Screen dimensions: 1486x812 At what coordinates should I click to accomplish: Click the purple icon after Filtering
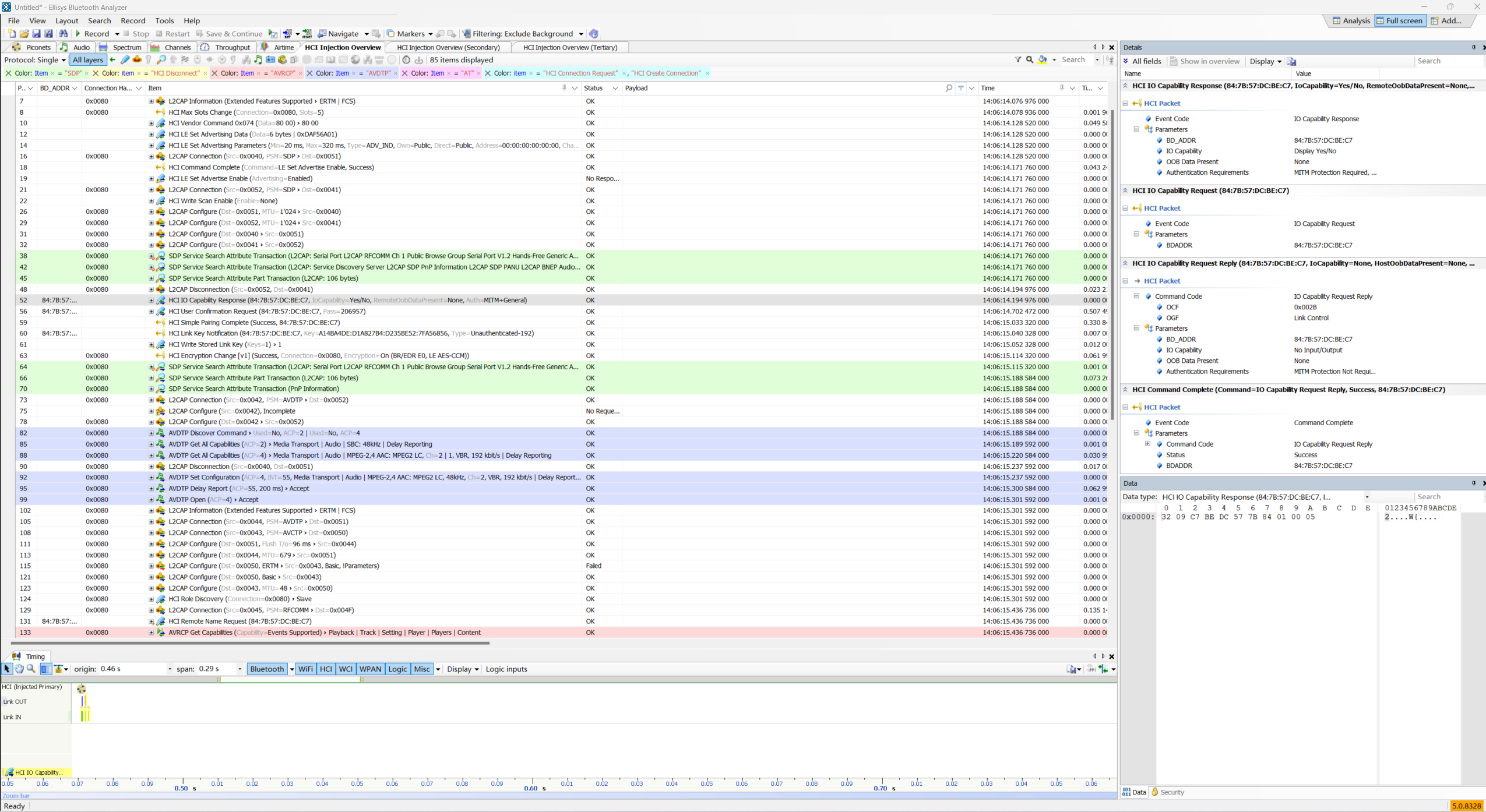click(x=594, y=34)
